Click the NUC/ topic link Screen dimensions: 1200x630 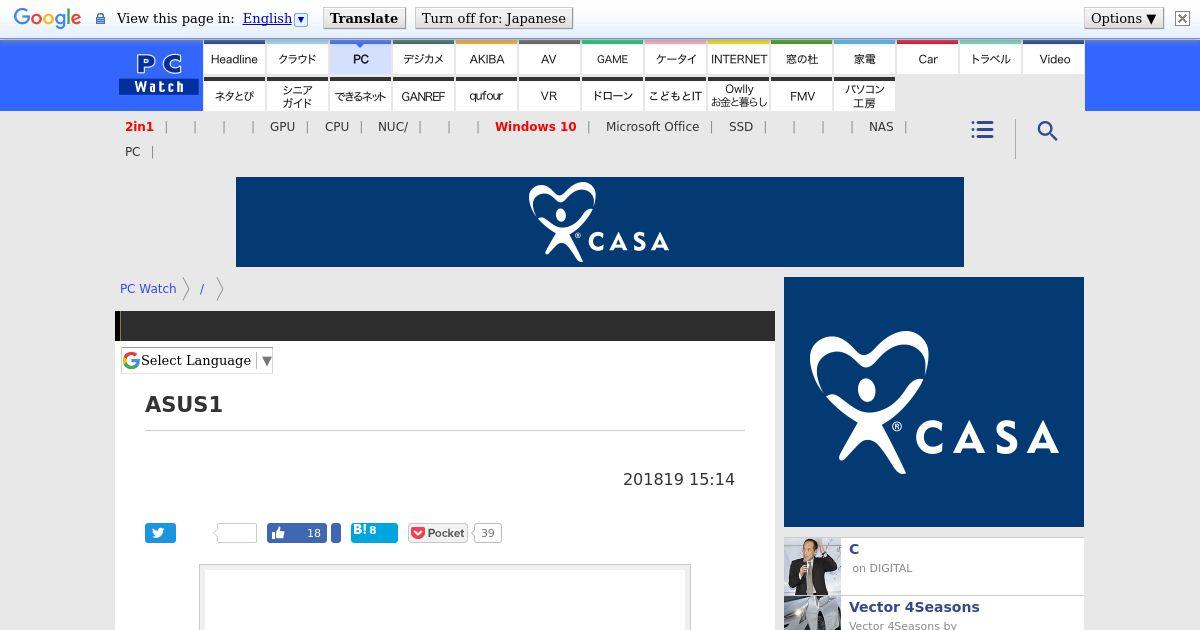[x=393, y=127]
